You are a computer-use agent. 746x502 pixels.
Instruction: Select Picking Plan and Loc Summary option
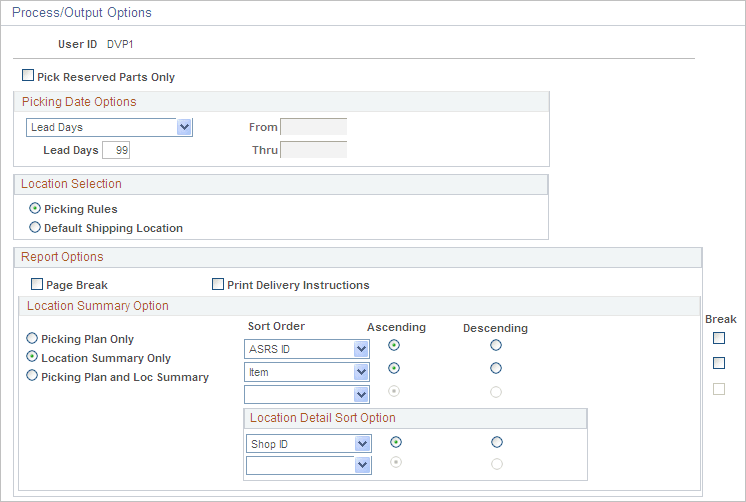(32, 375)
